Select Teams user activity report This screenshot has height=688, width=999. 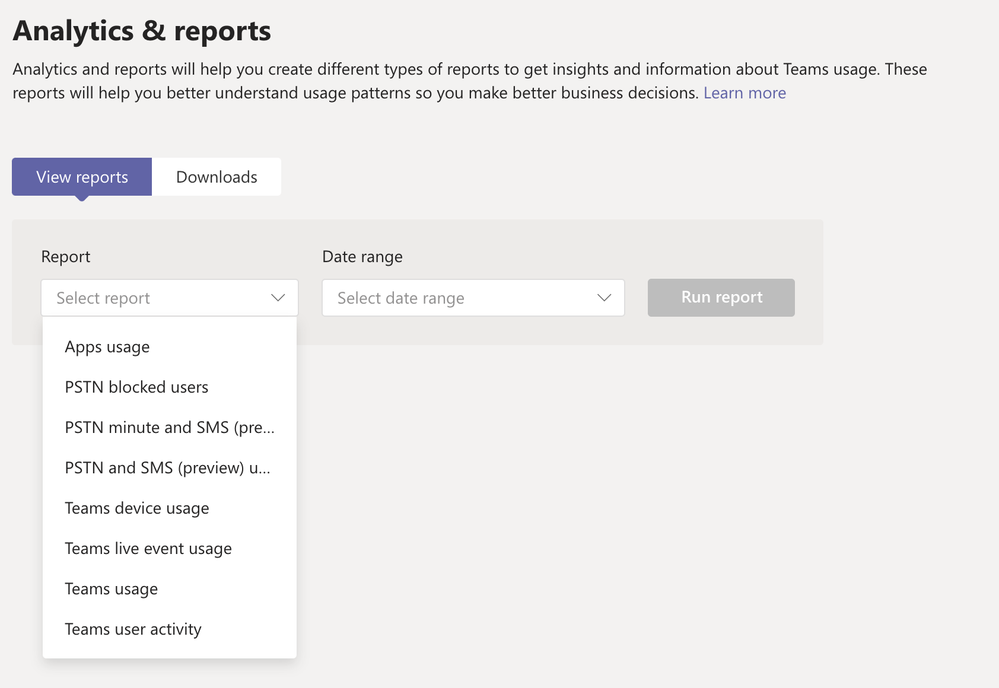(133, 629)
